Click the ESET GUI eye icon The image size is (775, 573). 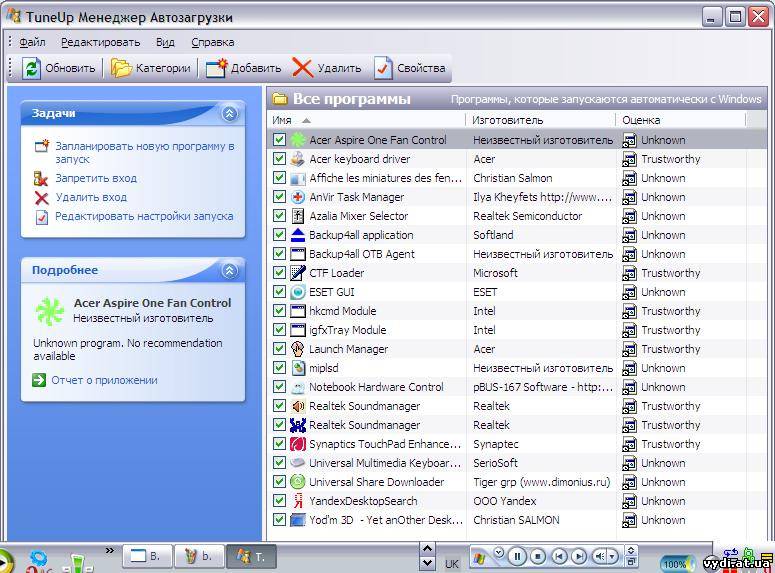pyautogui.click(x=298, y=292)
